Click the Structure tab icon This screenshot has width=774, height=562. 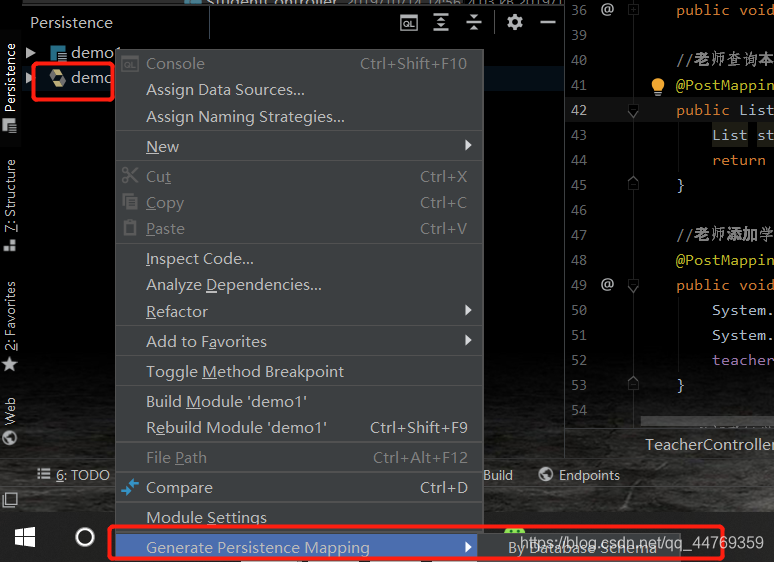10,245
